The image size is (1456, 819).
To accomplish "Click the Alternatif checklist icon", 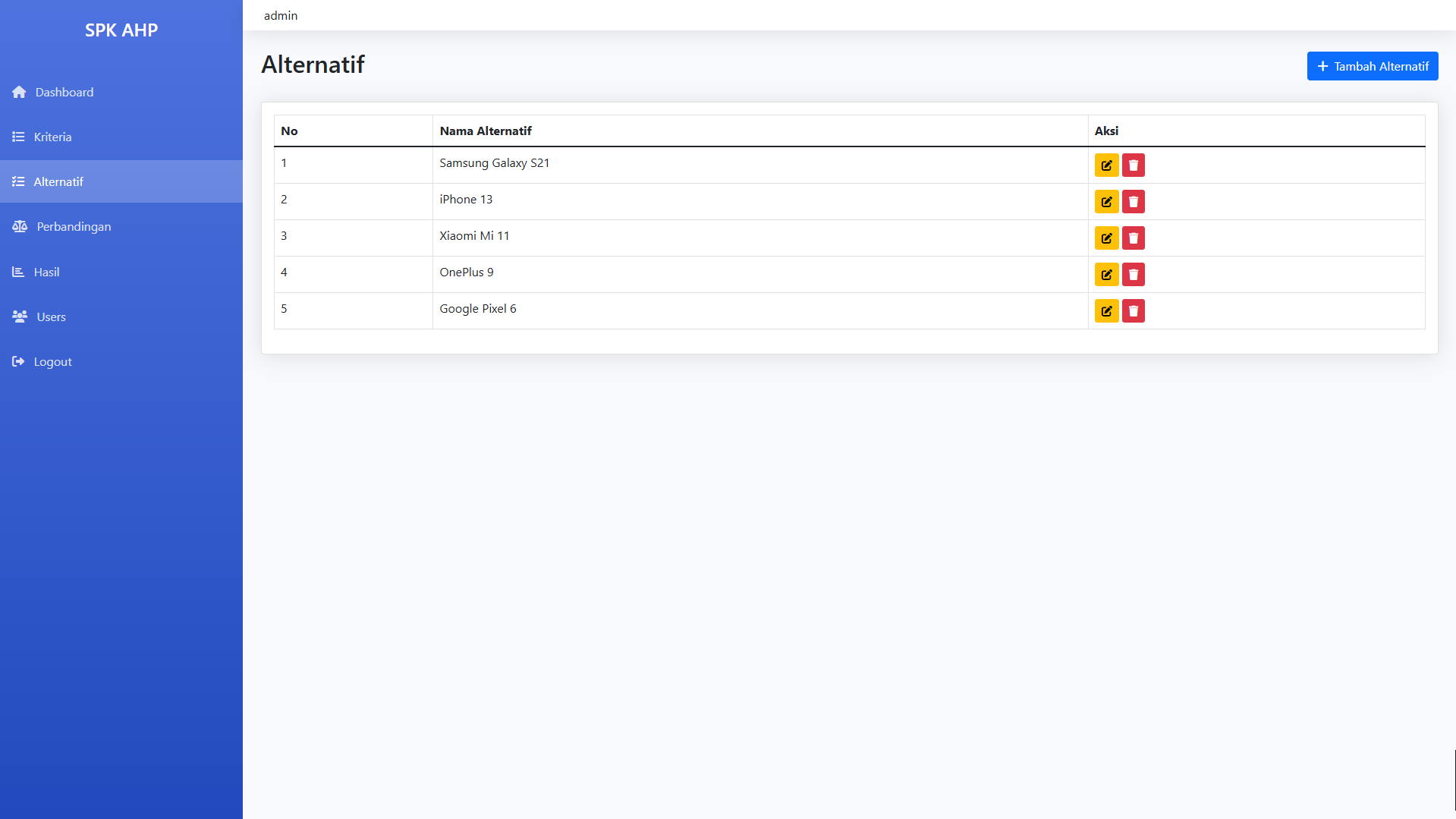I will click(18, 181).
